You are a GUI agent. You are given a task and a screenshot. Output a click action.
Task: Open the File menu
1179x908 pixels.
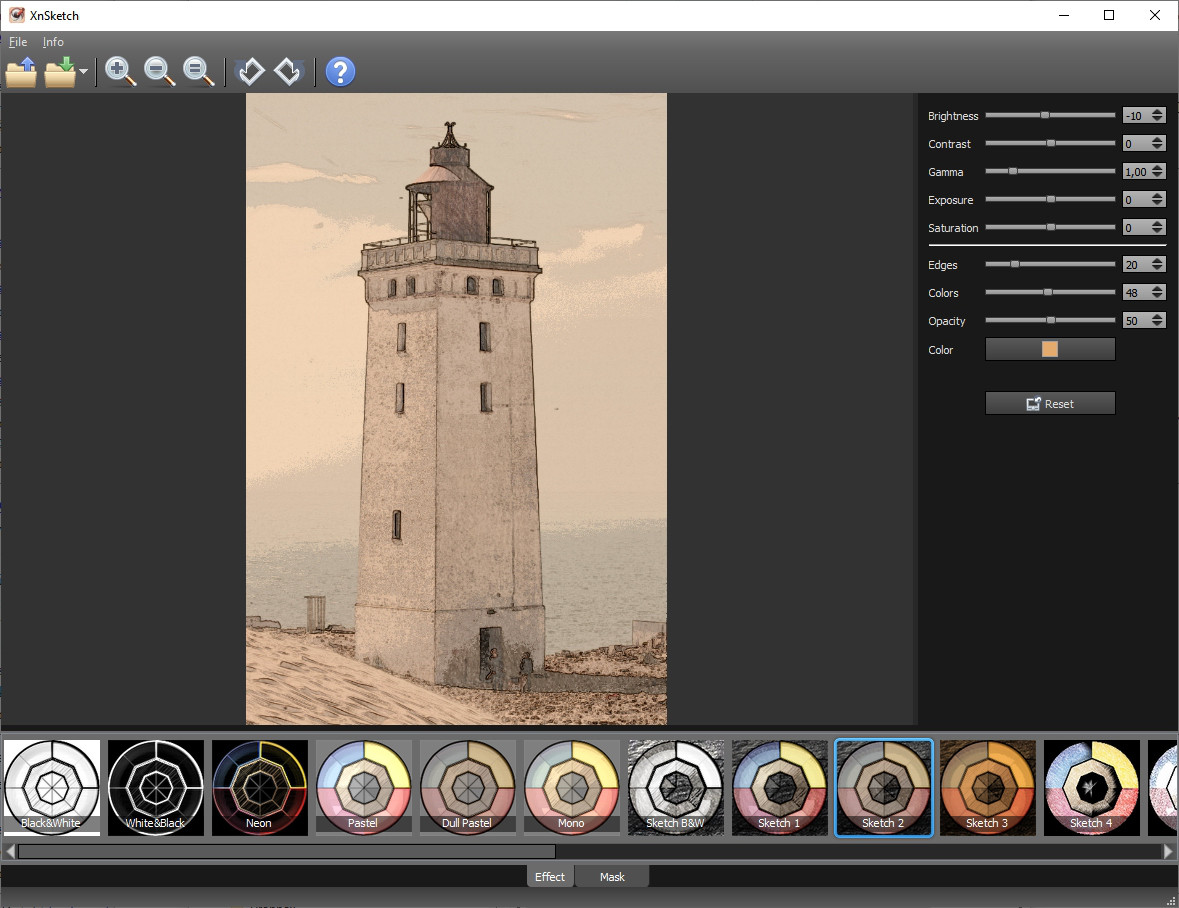[17, 42]
